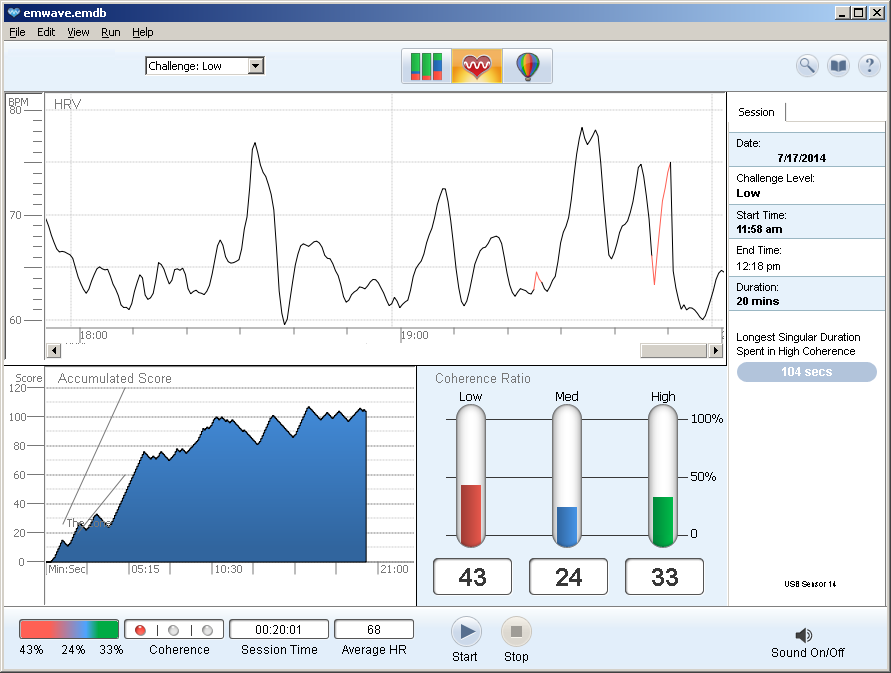Select the rightmost coherence indicator light
This screenshot has height=673, width=891.
[x=207, y=630]
